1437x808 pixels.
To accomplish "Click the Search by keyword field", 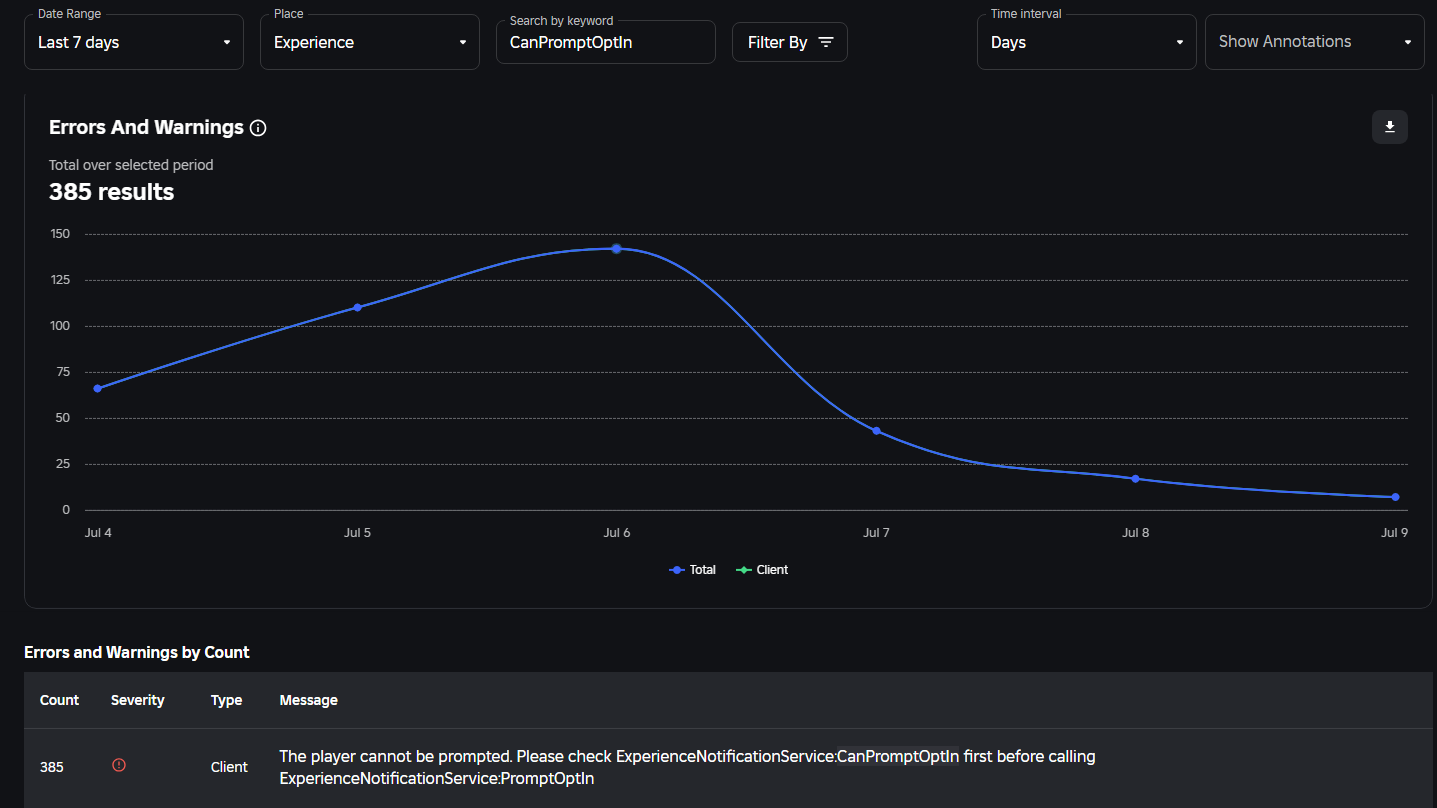I will coord(606,42).
